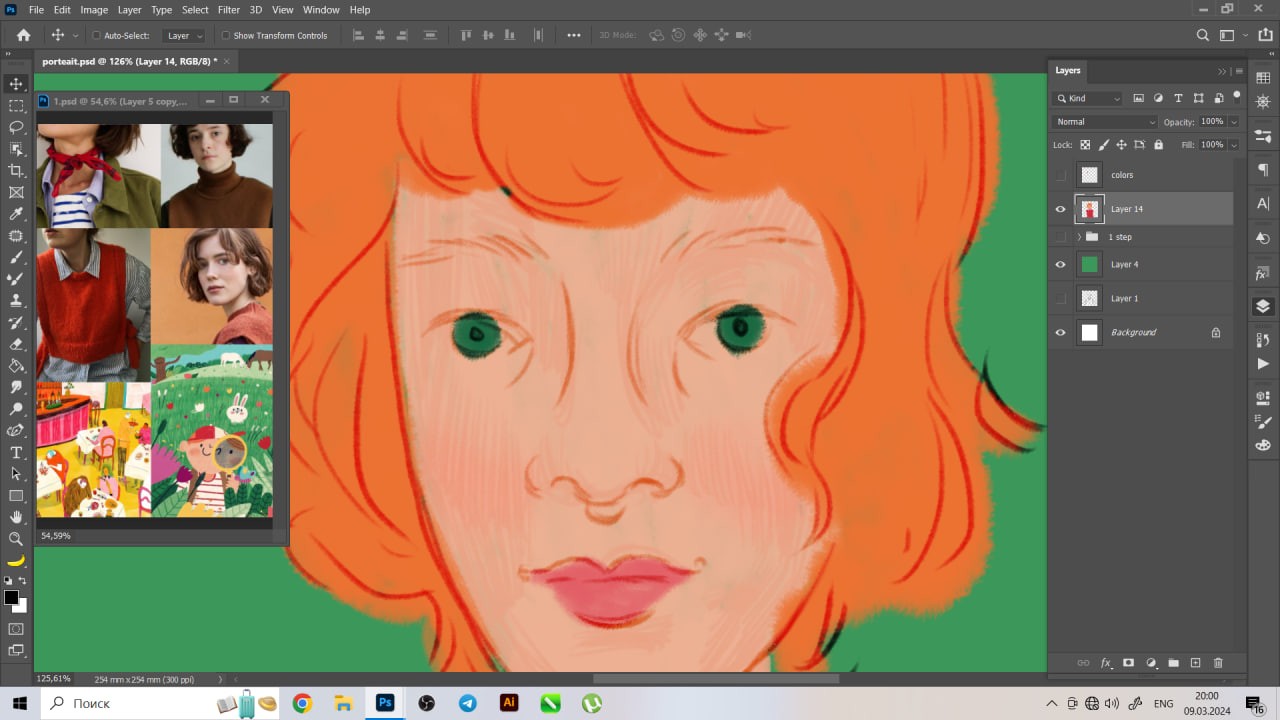Create a new layer

[x=1195, y=663]
